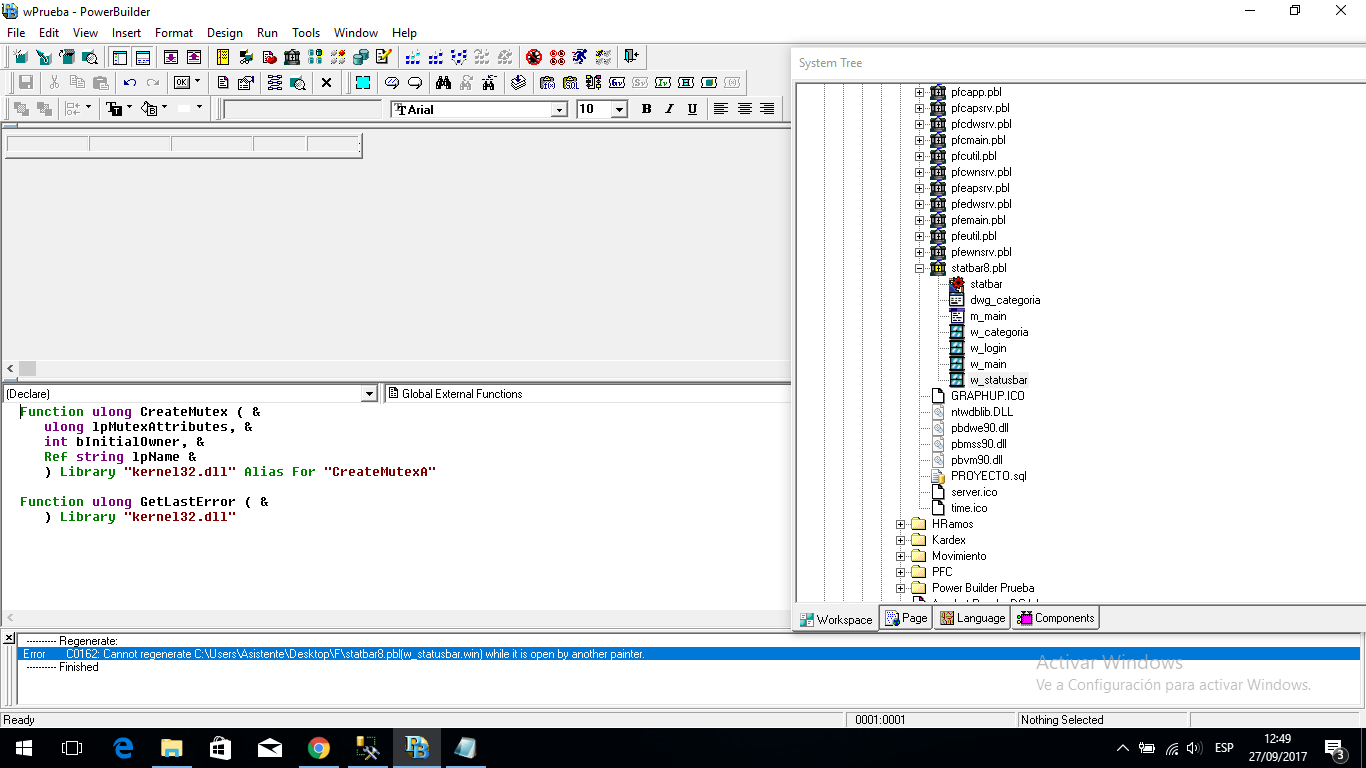The width and height of the screenshot is (1366, 768).
Task: Open the font size 10 dropdown
Action: tap(619, 110)
